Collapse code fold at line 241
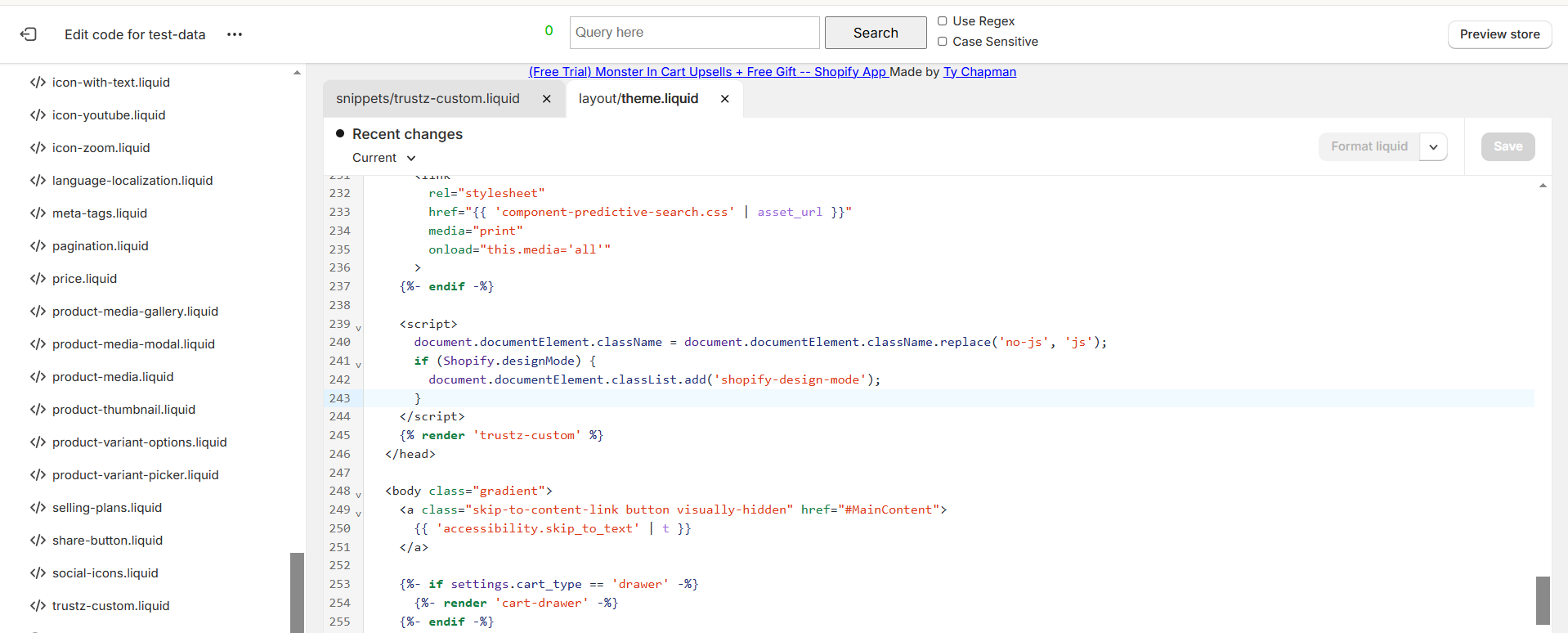The width and height of the screenshot is (1568, 633). pos(358,365)
